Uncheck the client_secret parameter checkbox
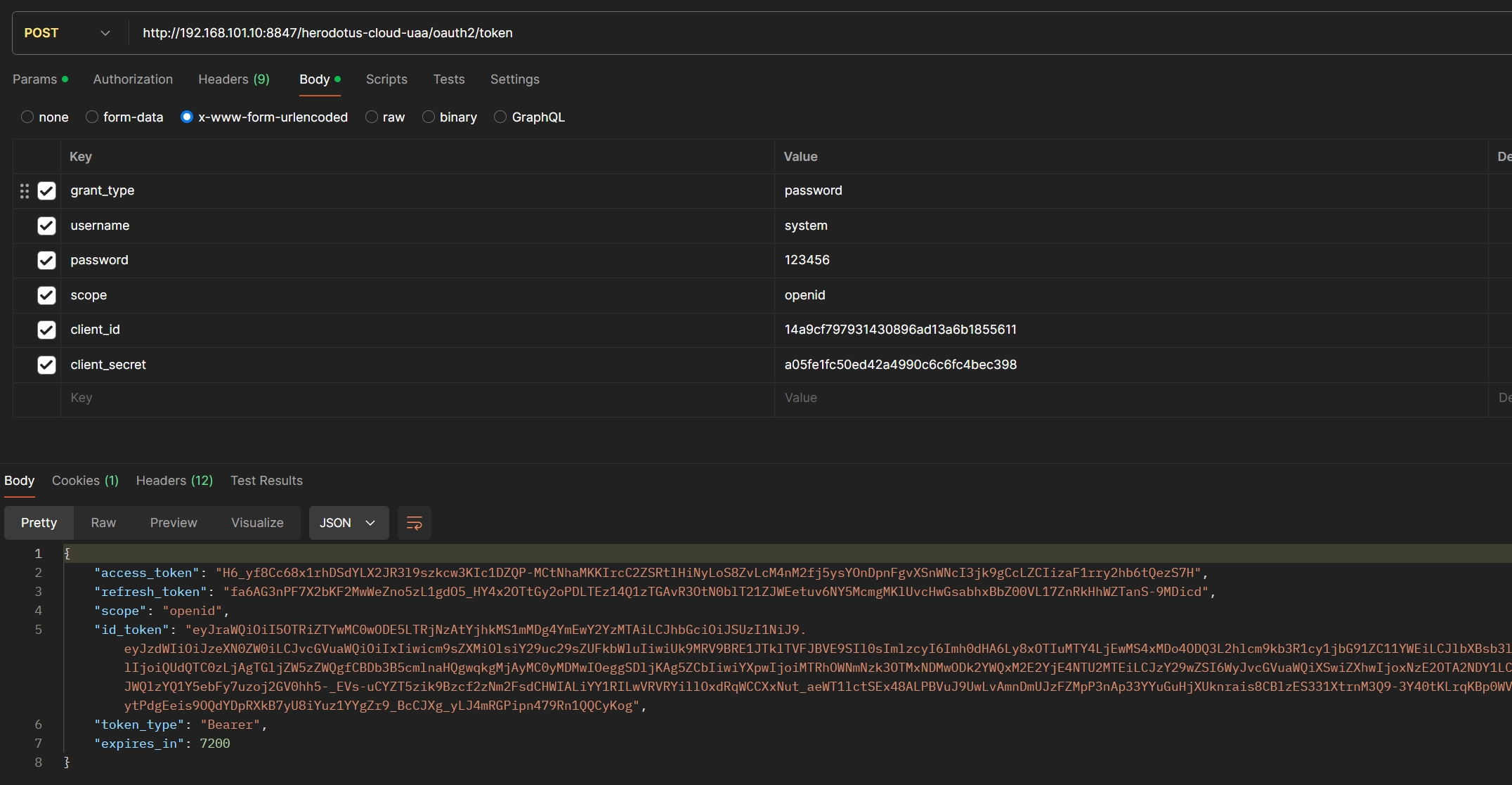This screenshot has height=785, width=1512. click(46, 365)
